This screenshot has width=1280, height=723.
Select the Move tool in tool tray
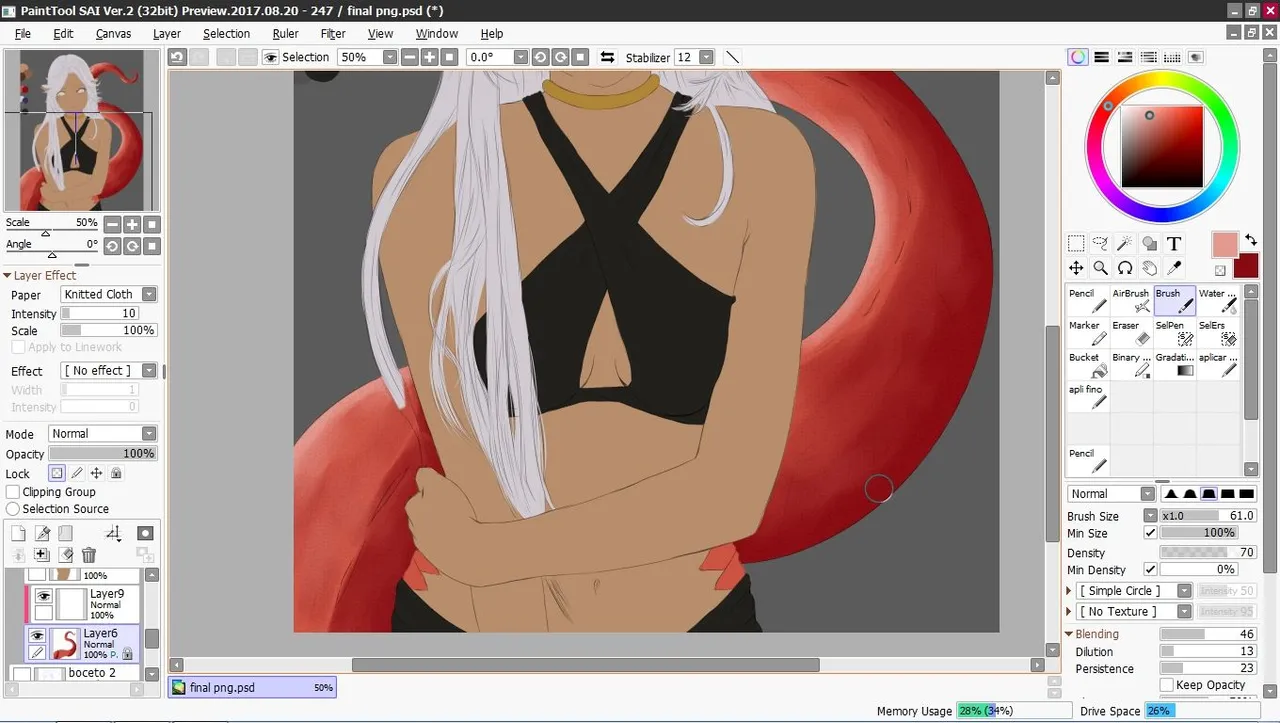1076,268
